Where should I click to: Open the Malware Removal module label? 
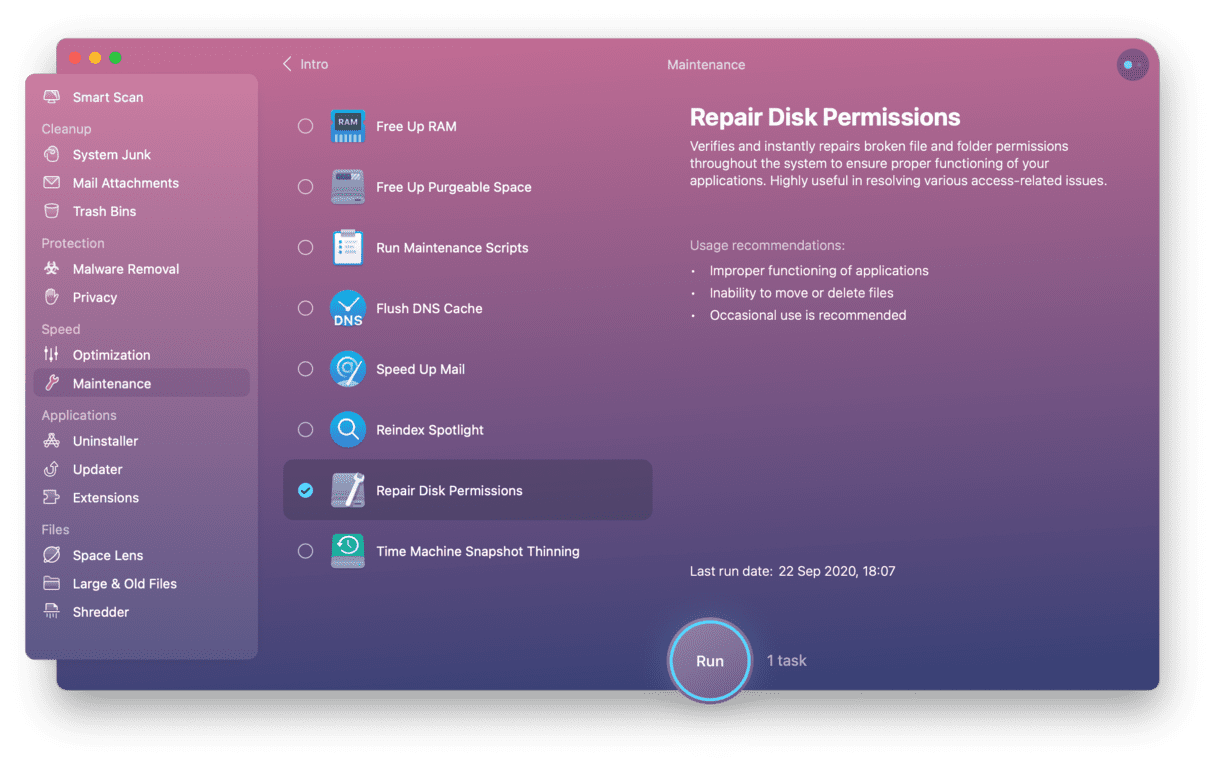tap(126, 269)
